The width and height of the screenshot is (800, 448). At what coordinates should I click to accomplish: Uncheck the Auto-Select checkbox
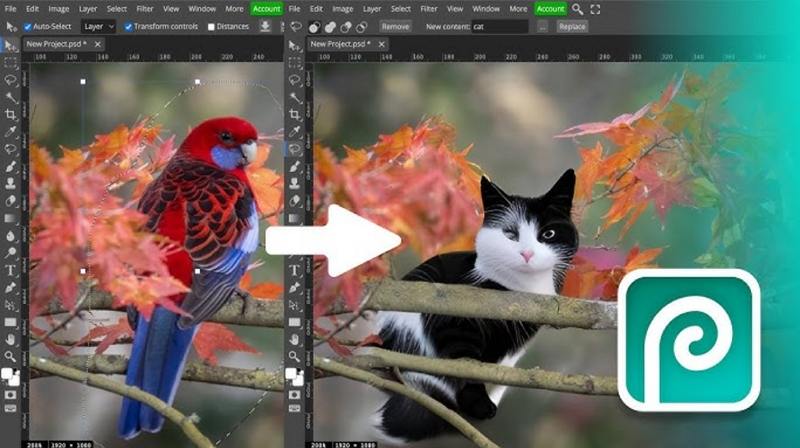coord(28,27)
